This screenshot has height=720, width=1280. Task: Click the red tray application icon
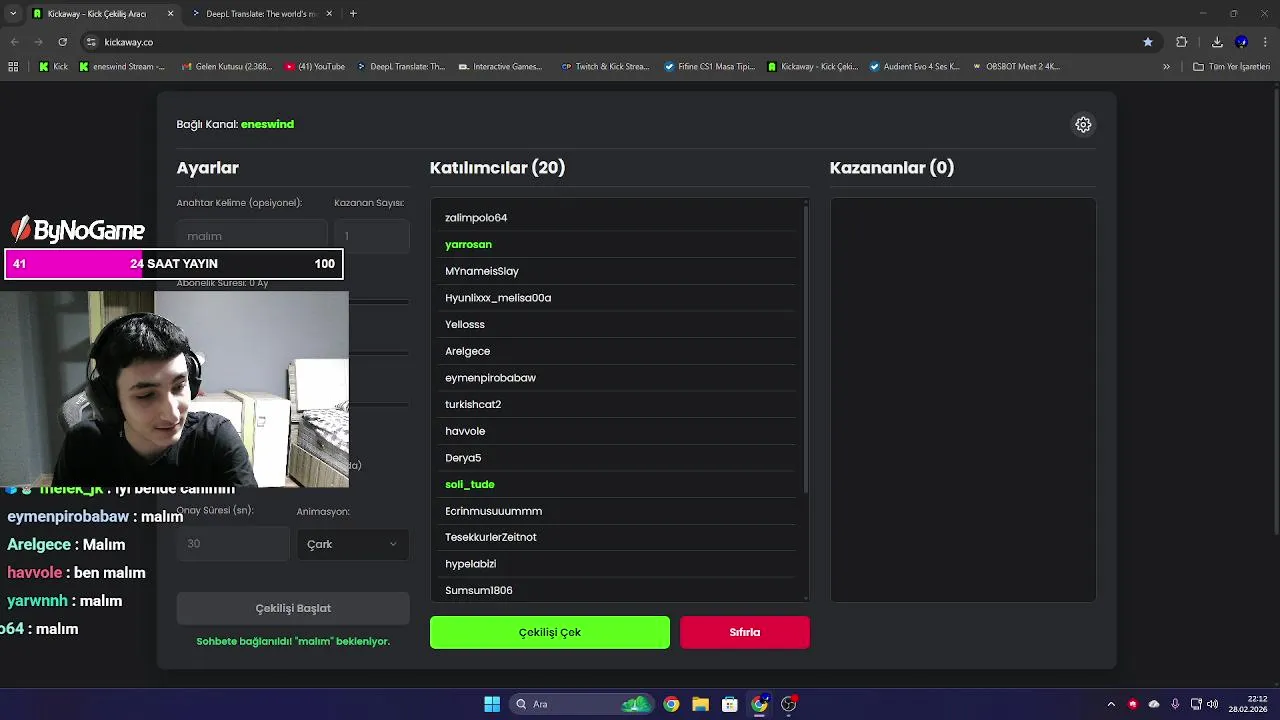tap(1133, 704)
